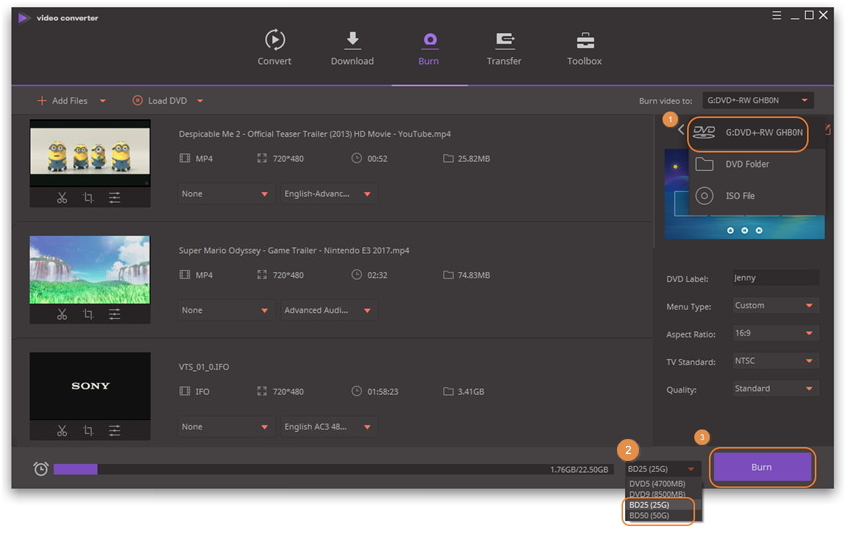This screenshot has height=535, width=850.
Task: Open the hamburger menu icon
Action: point(777,16)
